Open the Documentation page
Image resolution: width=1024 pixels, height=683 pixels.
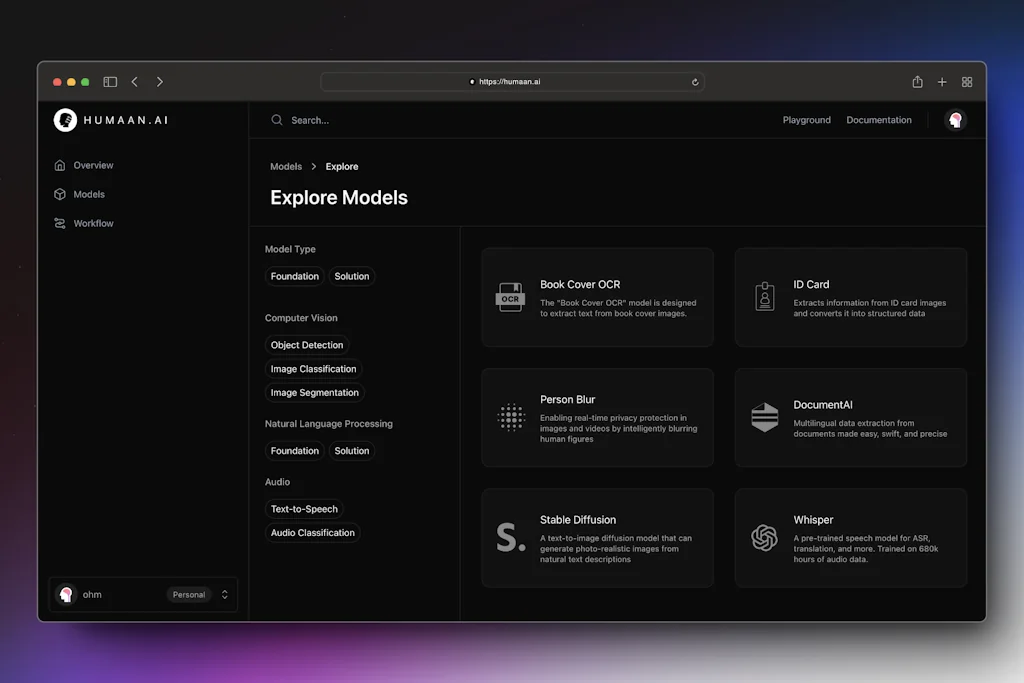point(879,119)
